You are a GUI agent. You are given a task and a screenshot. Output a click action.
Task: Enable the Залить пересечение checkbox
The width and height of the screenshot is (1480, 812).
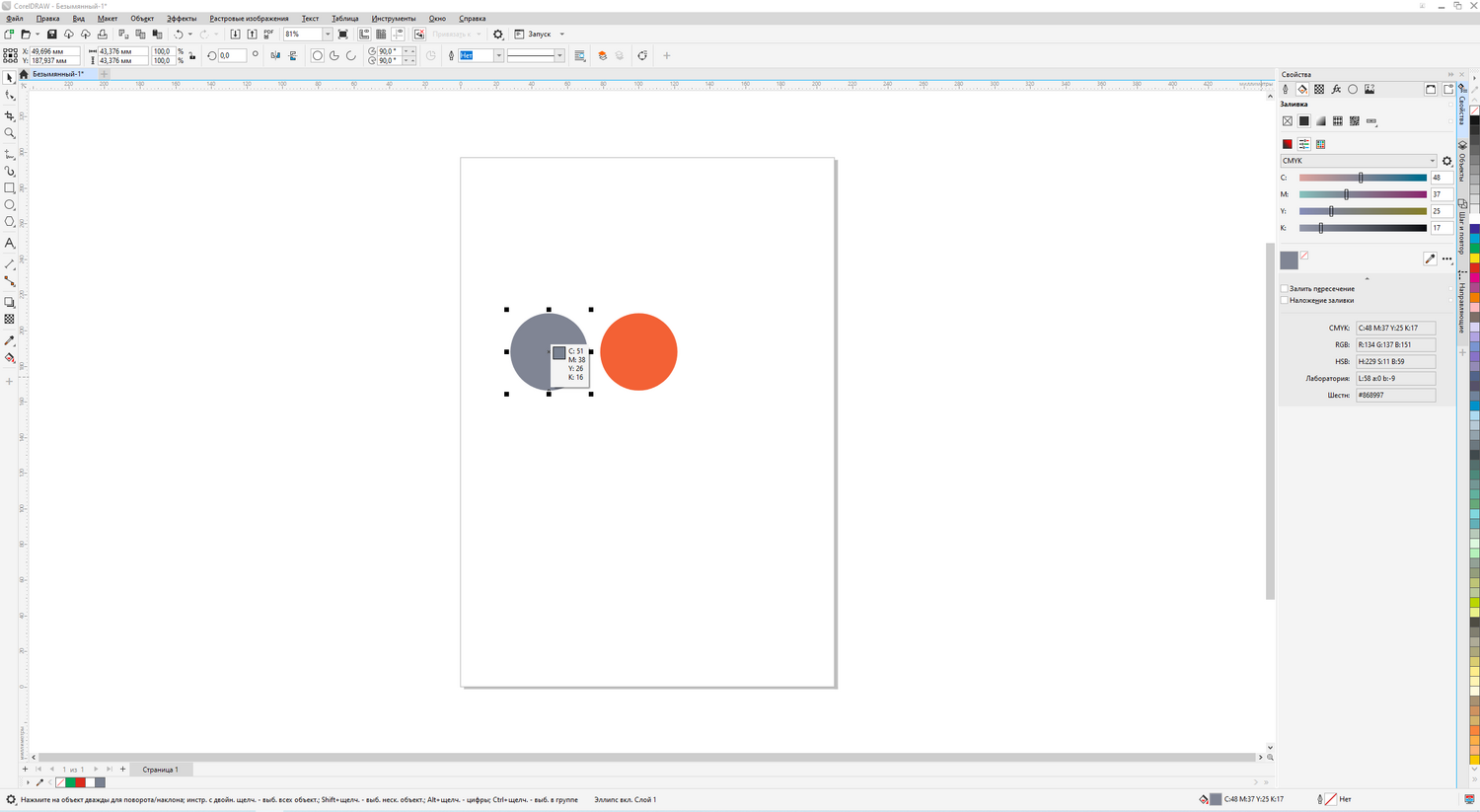(1285, 289)
